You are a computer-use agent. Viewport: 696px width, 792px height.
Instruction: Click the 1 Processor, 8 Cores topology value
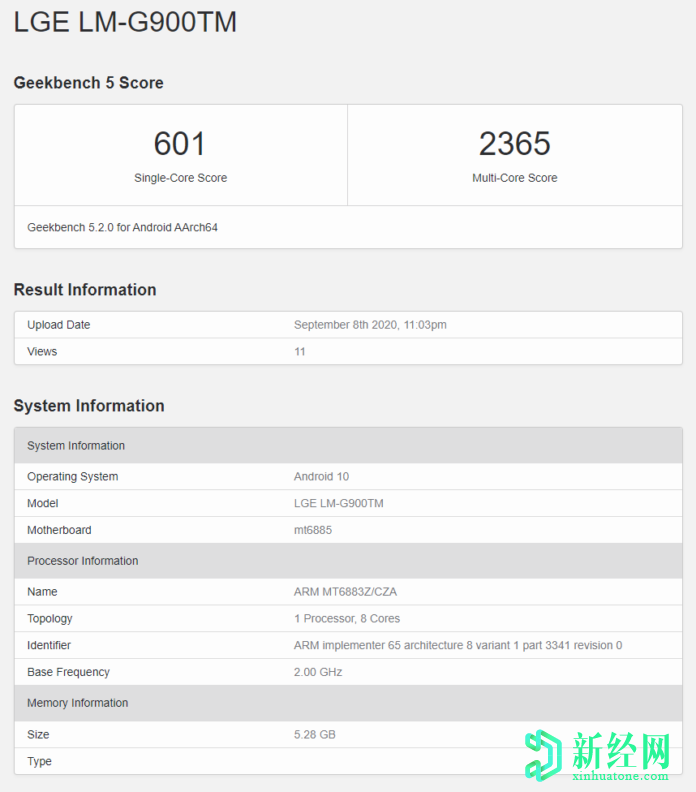pos(346,619)
